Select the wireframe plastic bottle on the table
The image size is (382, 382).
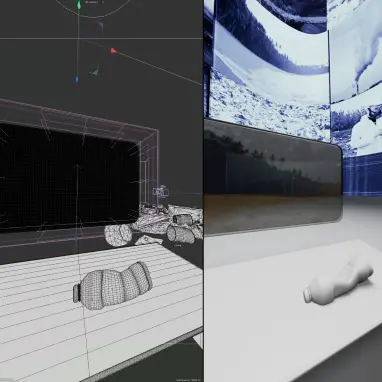[112, 286]
